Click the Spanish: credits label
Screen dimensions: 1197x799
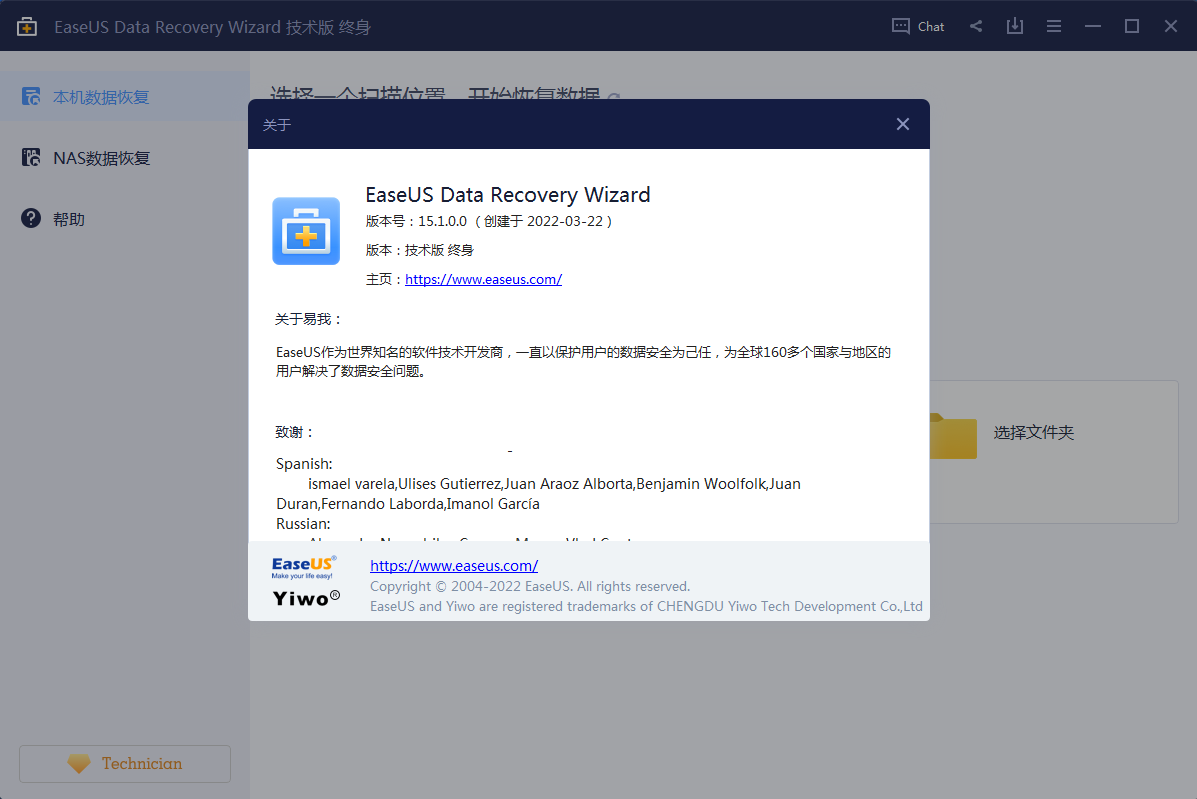[304, 464]
